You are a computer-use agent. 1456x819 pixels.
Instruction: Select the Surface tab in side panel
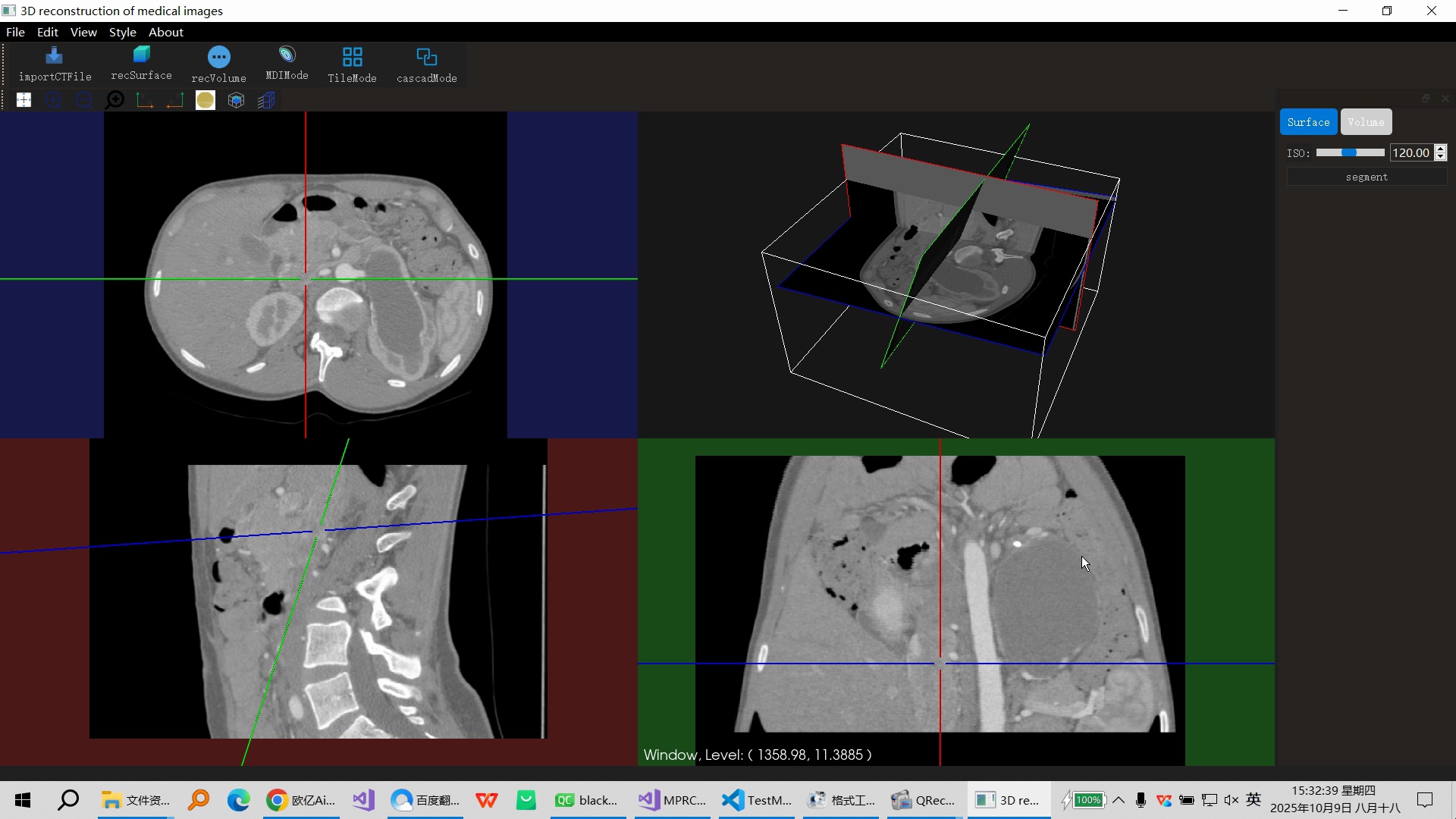click(x=1308, y=122)
